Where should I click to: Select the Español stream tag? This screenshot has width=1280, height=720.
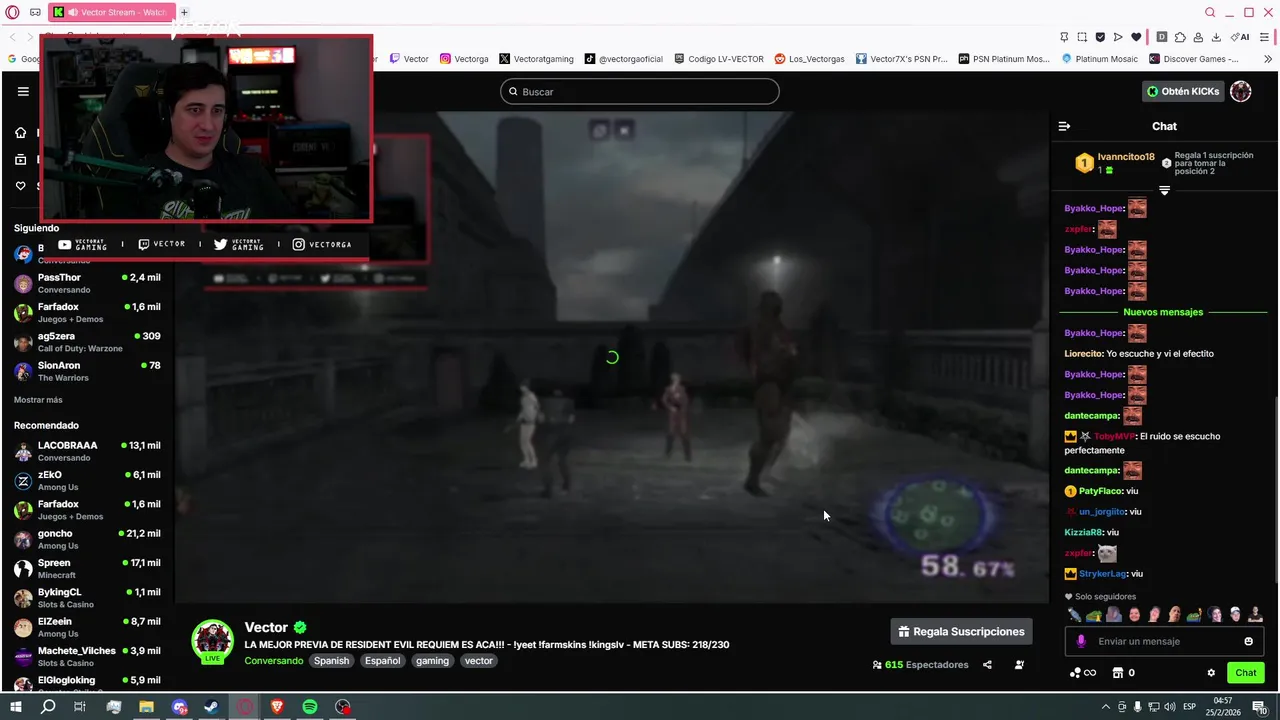(382, 661)
